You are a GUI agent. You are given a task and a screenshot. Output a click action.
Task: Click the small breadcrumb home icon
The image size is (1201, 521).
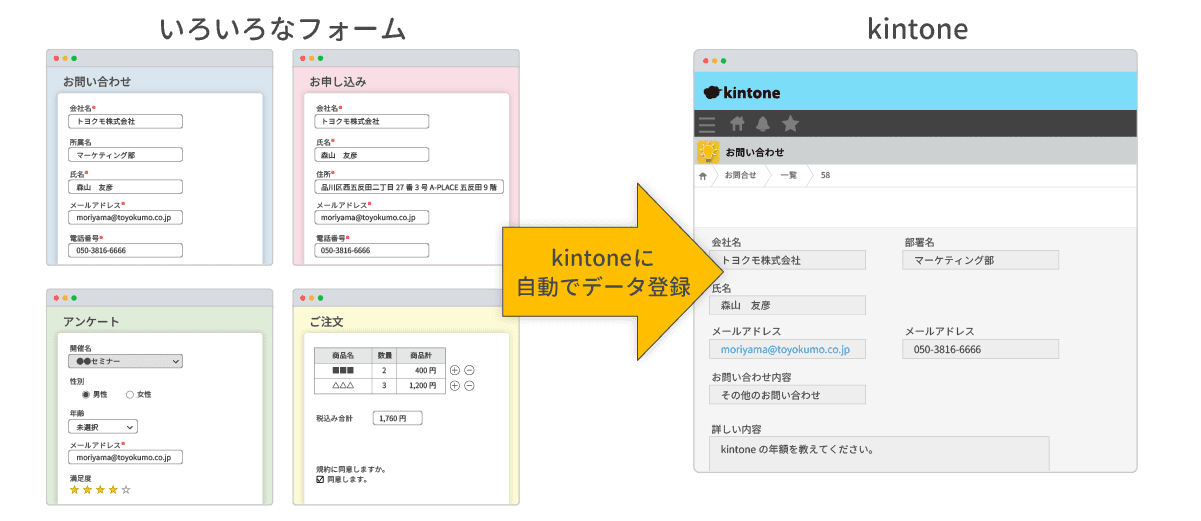coord(703,176)
